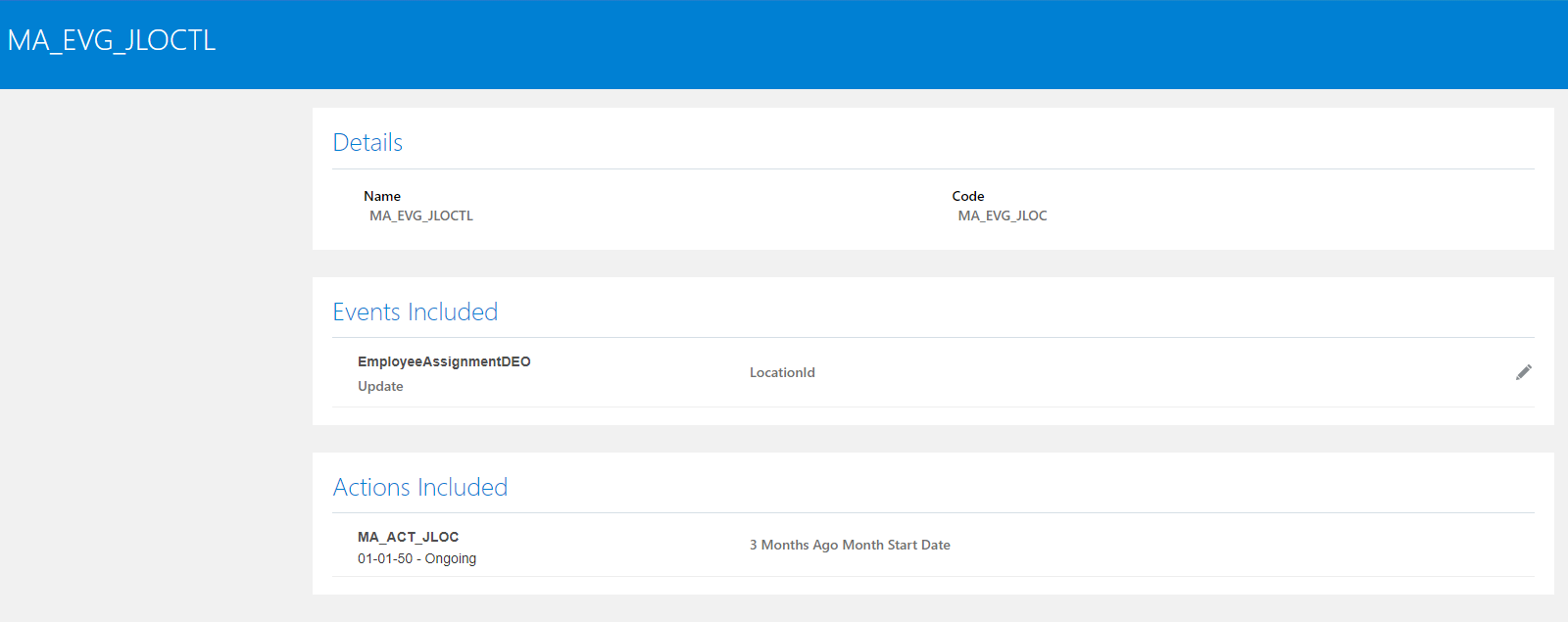Open the MA_ACT_JLOC action entry
Screen dimensions: 1568x622
pyautogui.click(x=408, y=537)
